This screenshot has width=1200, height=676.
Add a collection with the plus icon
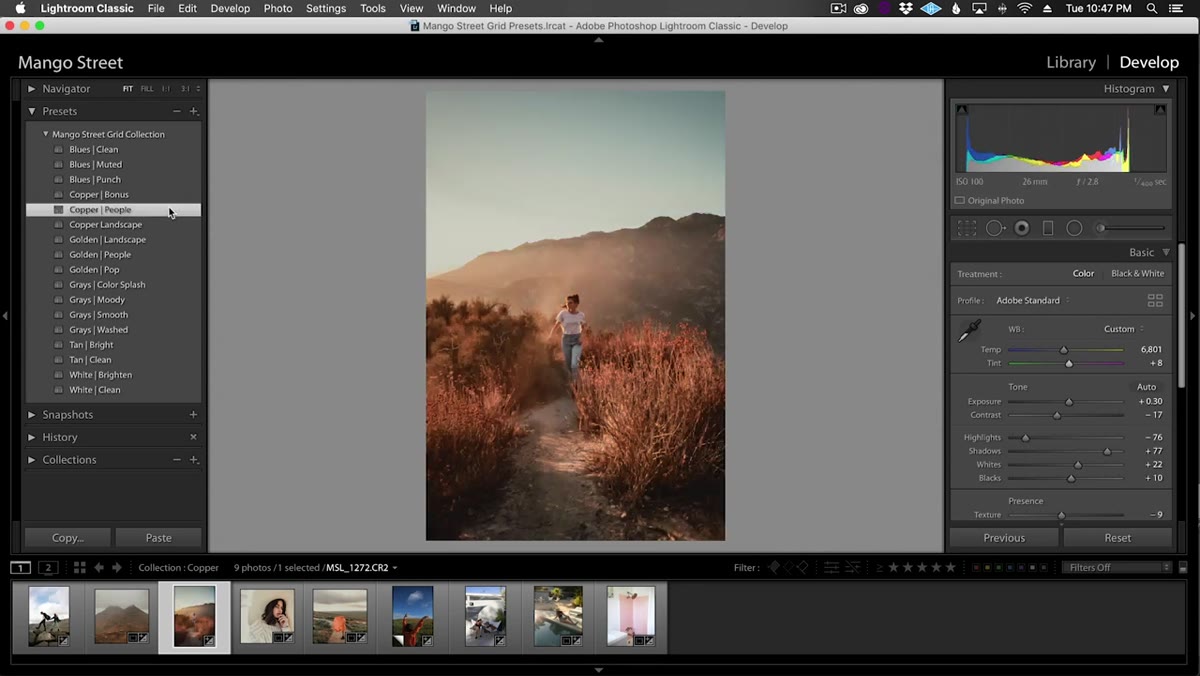pos(194,460)
